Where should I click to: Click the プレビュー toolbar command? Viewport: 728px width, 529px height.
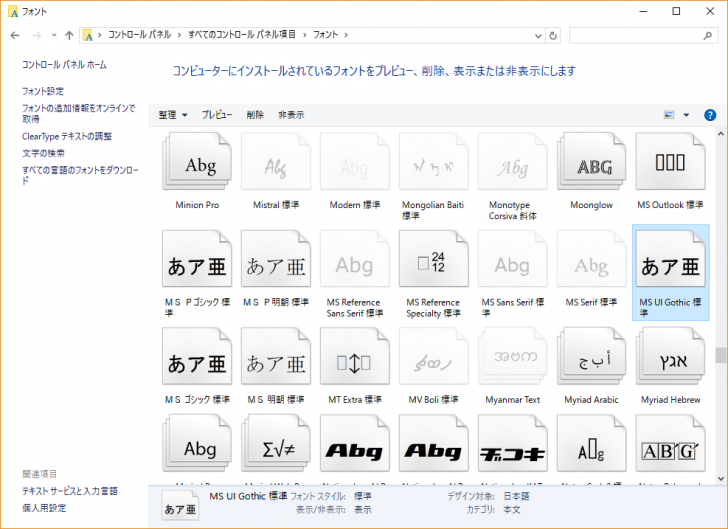(217, 115)
